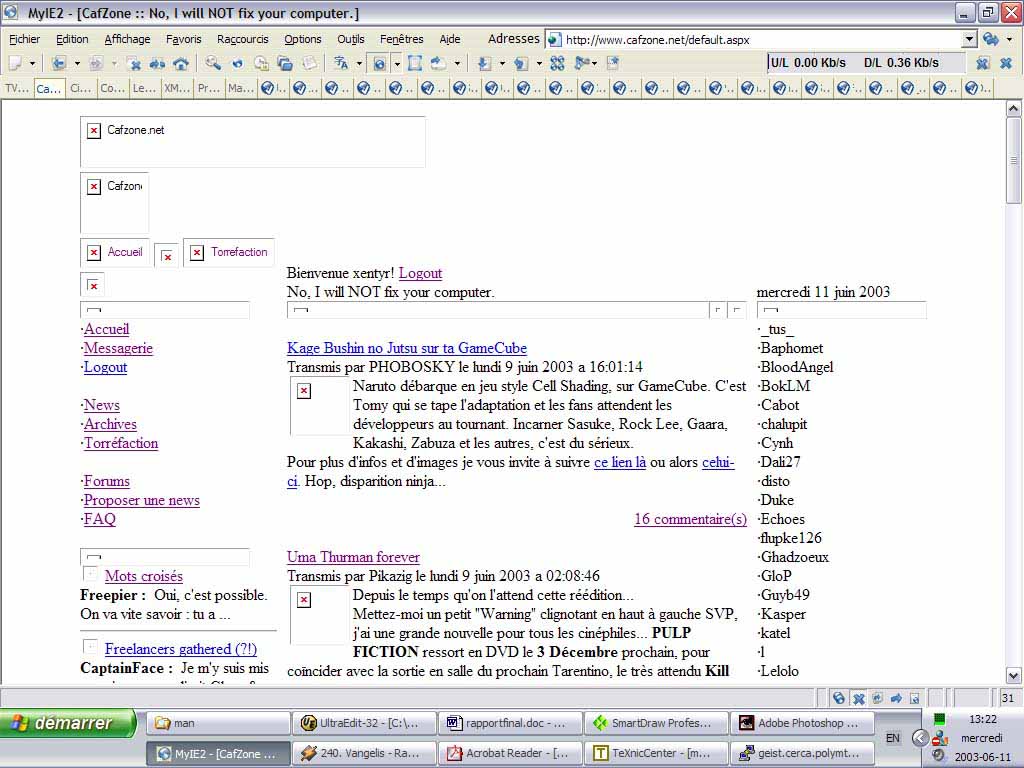Open the download arrow icon's dropdown

coord(502,63)
